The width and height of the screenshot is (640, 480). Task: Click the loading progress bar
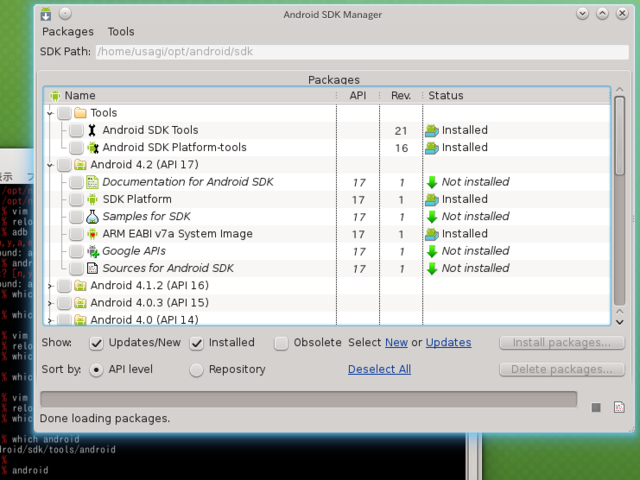click(309, 399)
